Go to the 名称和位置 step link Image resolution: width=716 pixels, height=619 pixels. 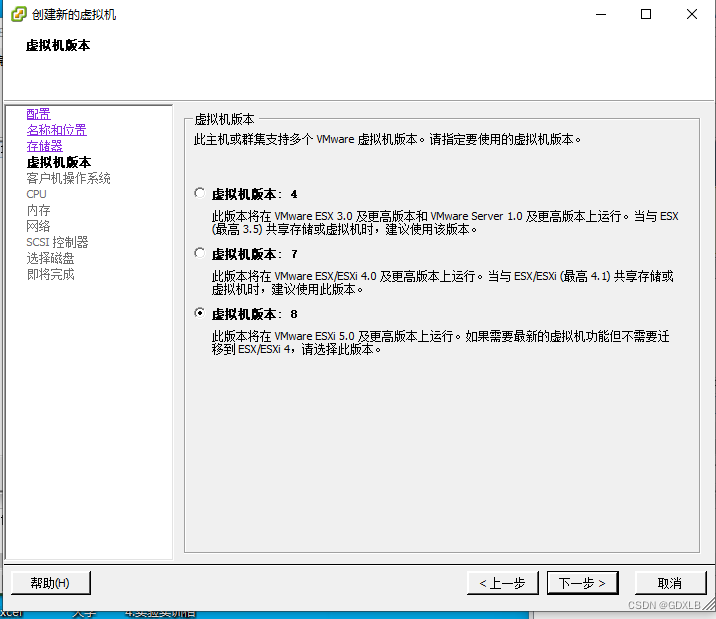[56, 130]
